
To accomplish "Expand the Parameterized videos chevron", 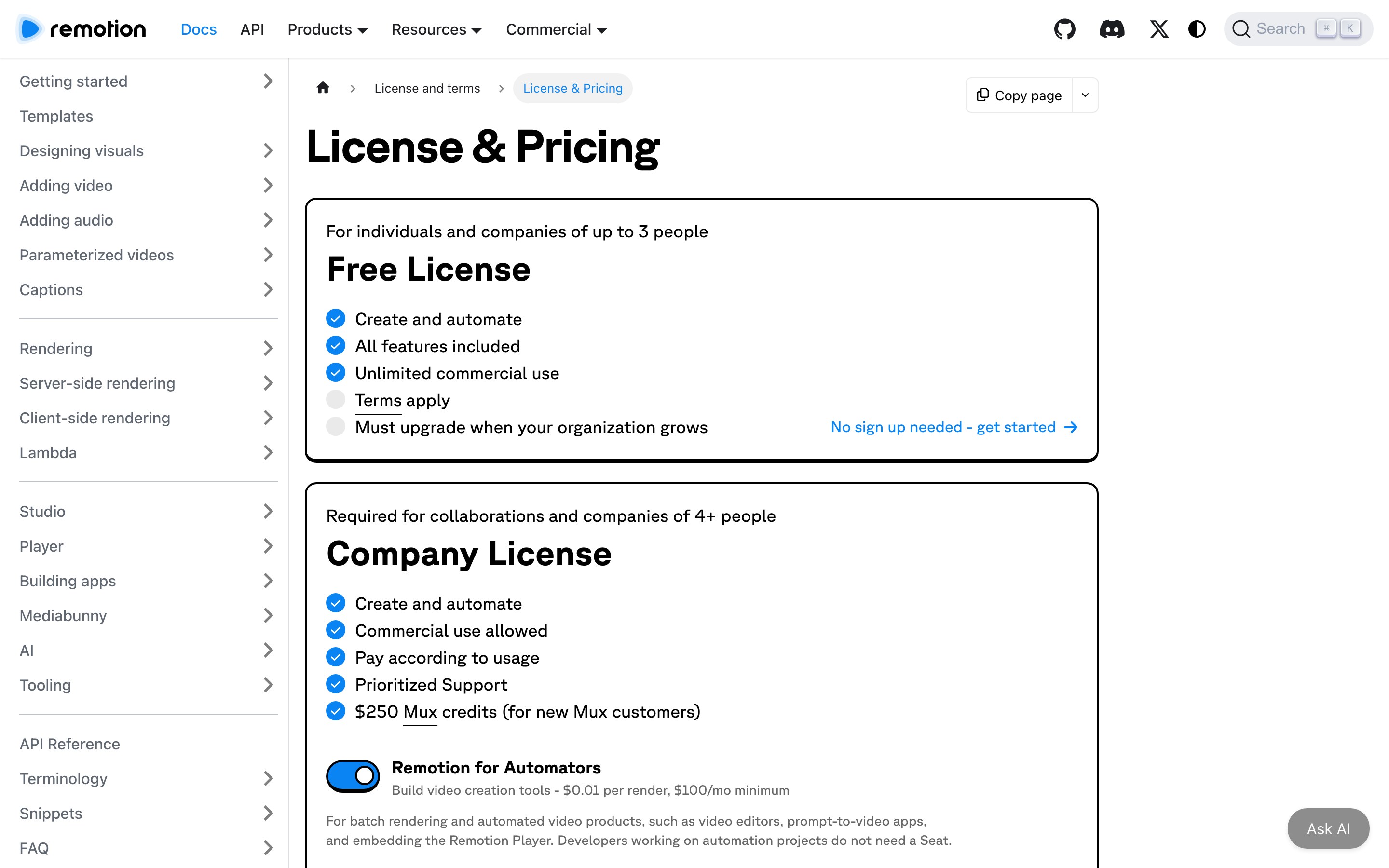I will click(x=268, y=255).
